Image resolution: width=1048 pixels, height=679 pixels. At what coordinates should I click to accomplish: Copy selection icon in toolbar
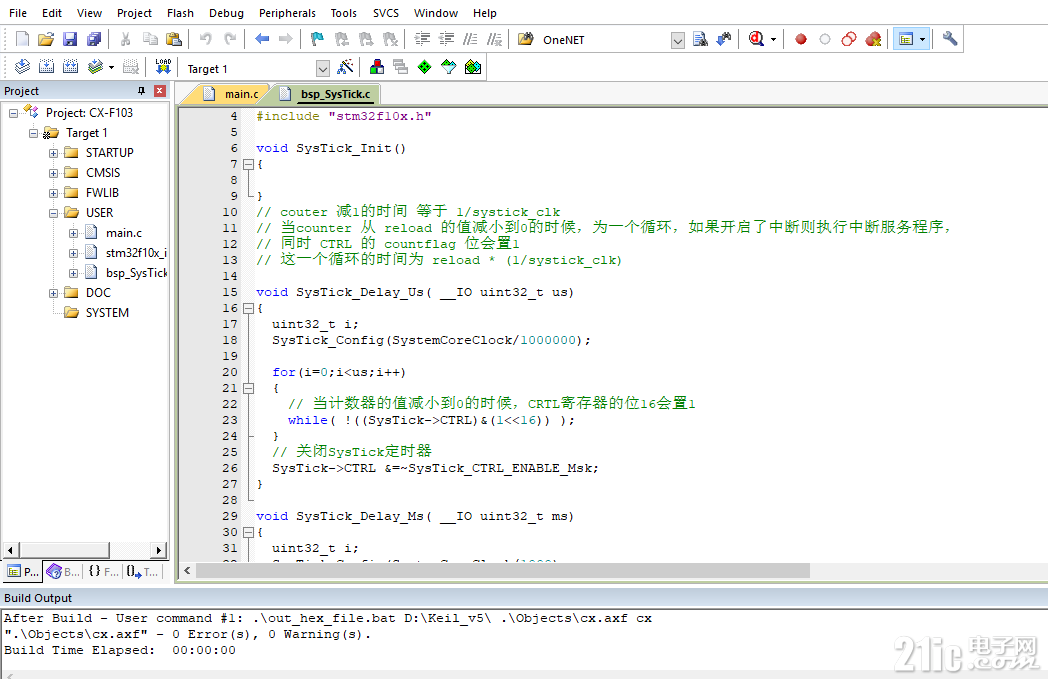150,39
